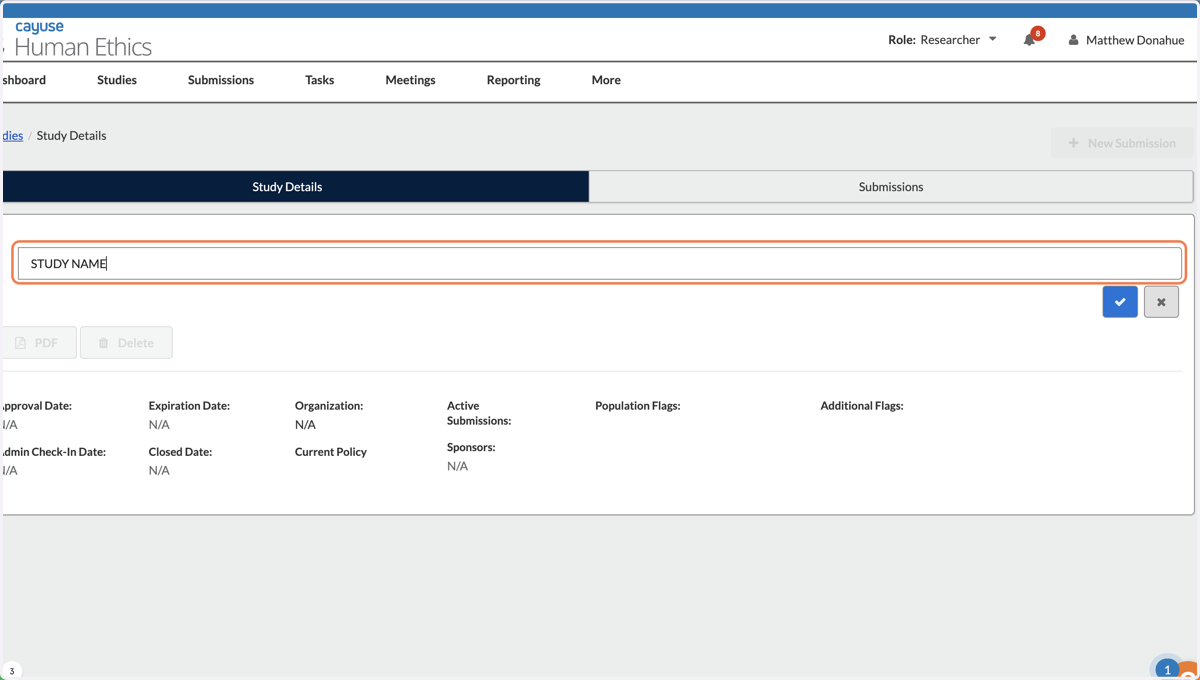1200x680 pixels.
Task: Click user avatar icon beside Matthew Donahue
Action: (1073, 40)
